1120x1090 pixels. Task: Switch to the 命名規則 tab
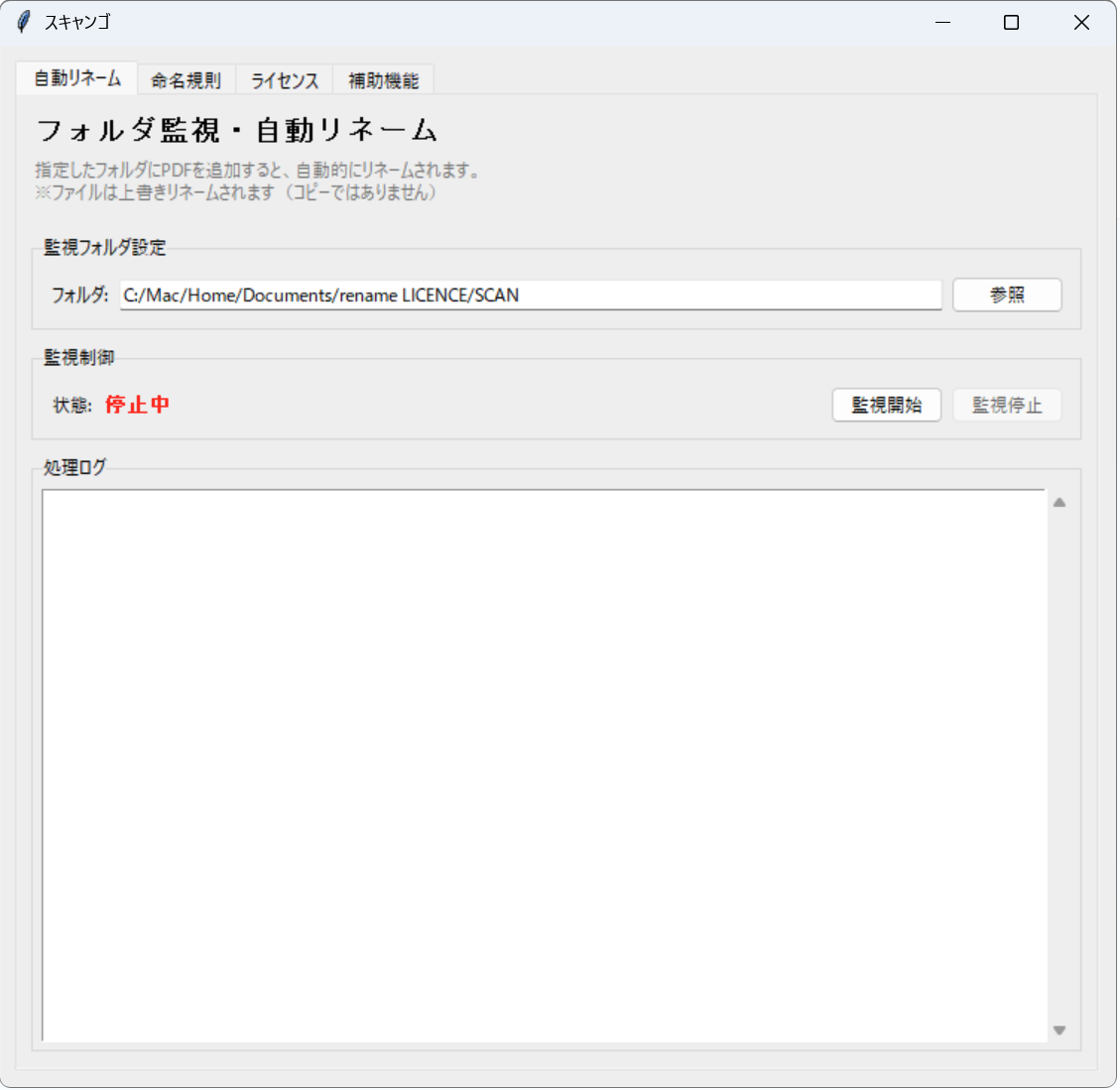pyautogui.click(x=186, y=80)
